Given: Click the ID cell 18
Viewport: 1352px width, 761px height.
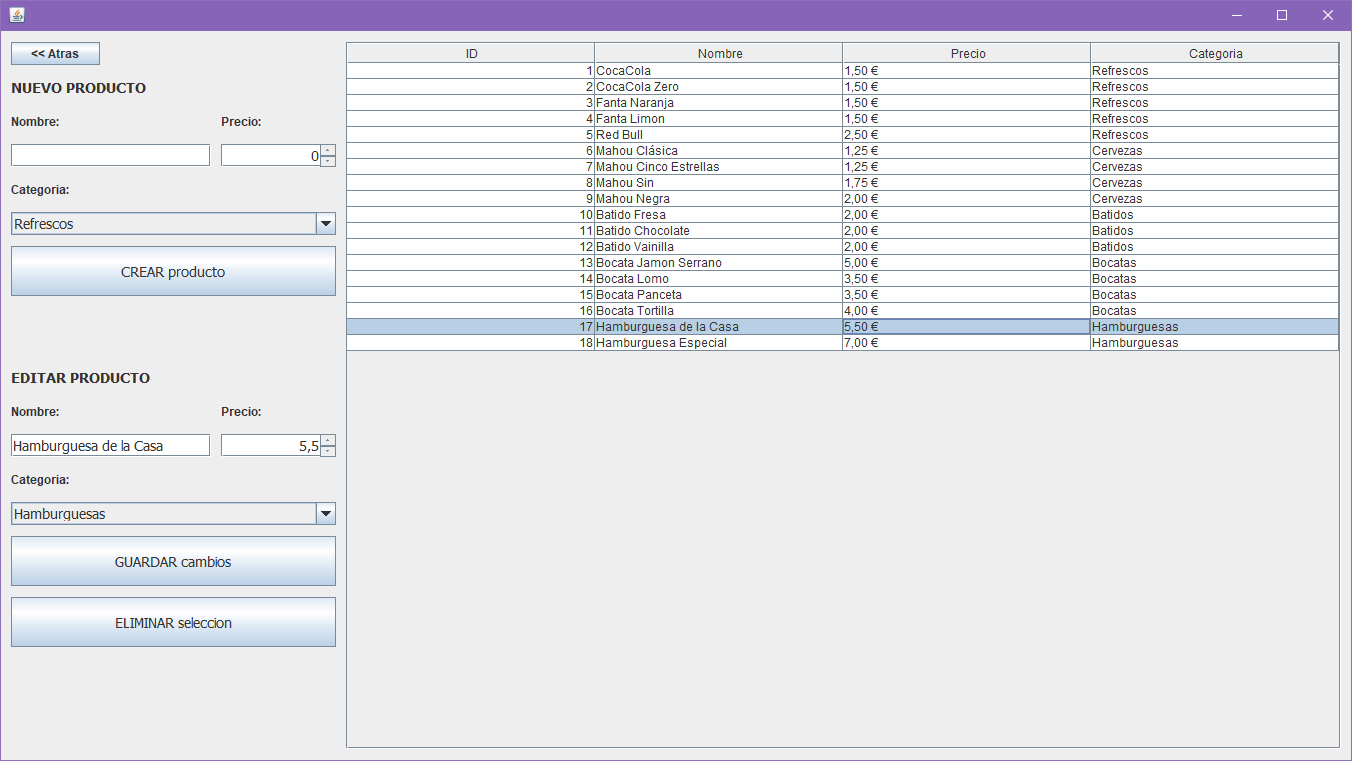Looking at the screenshot, I should 471,343.
